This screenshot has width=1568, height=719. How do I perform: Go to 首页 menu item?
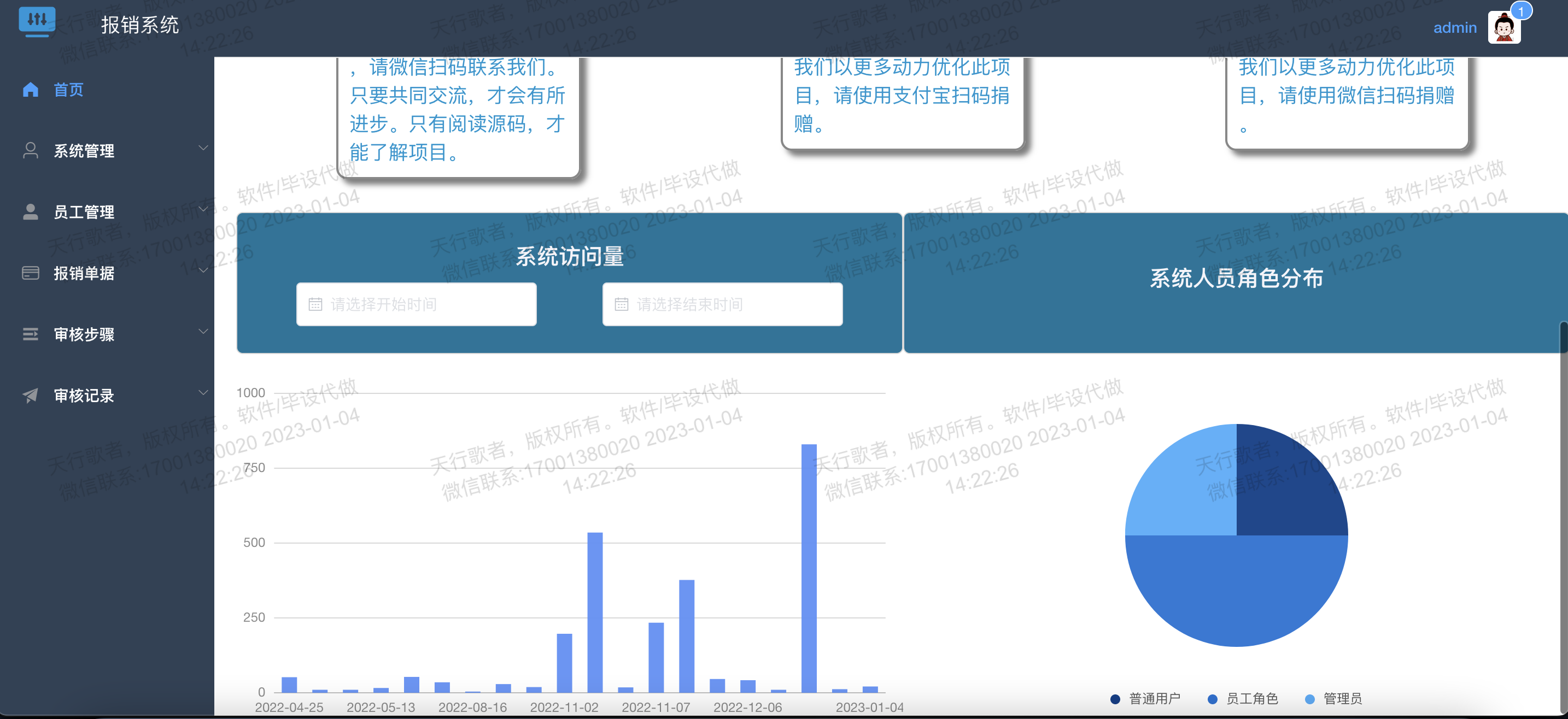pyautogui.click(x=68, y=90)
